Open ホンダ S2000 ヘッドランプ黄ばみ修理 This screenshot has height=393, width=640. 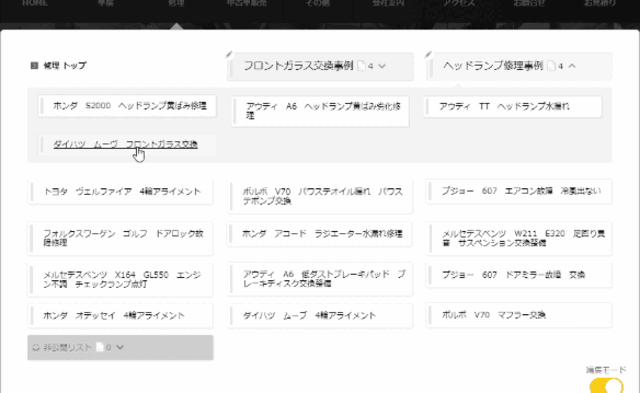pyautogui.click(x=127, y=106)
